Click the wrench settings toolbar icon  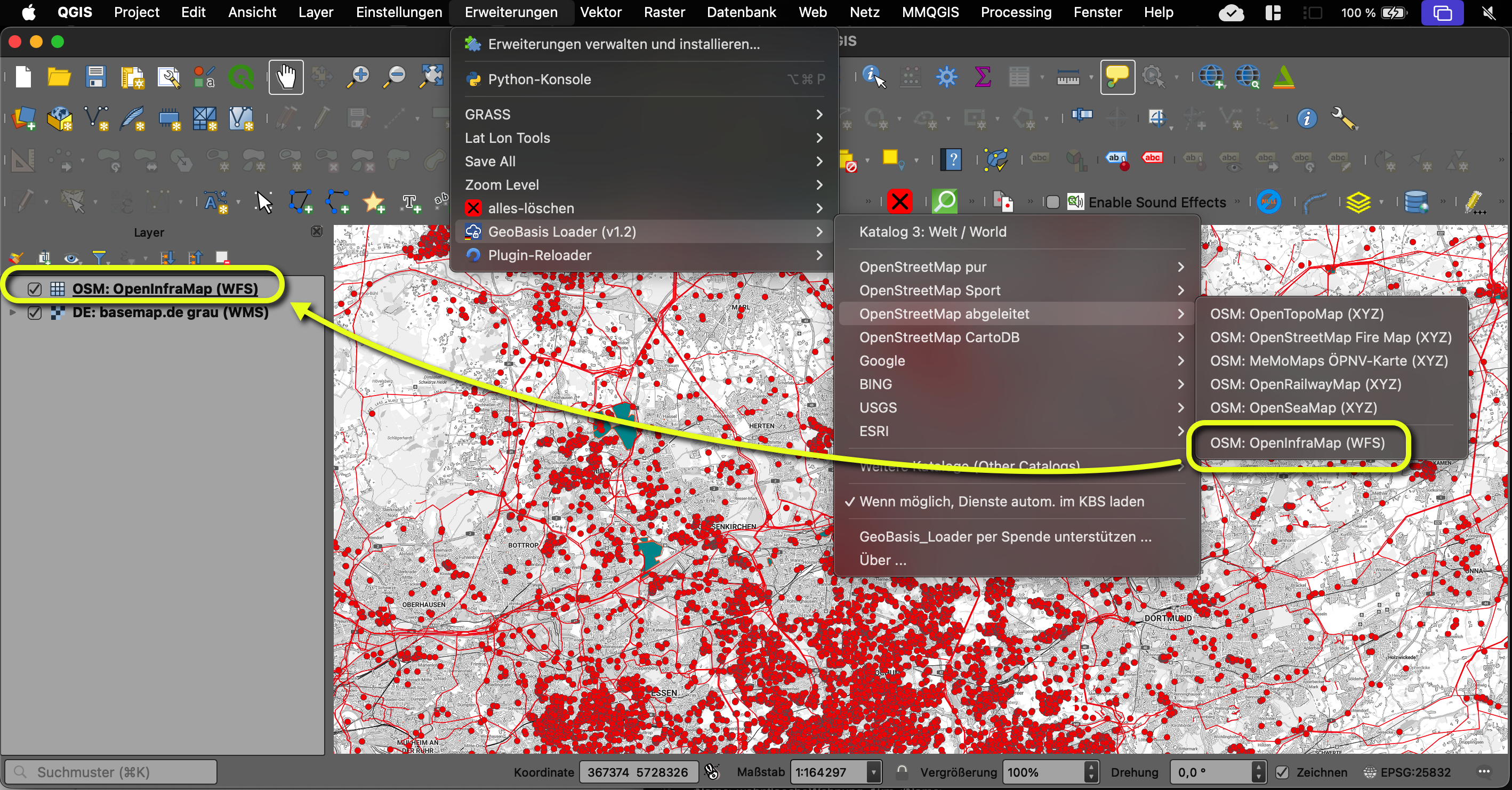pos(1344,118)
